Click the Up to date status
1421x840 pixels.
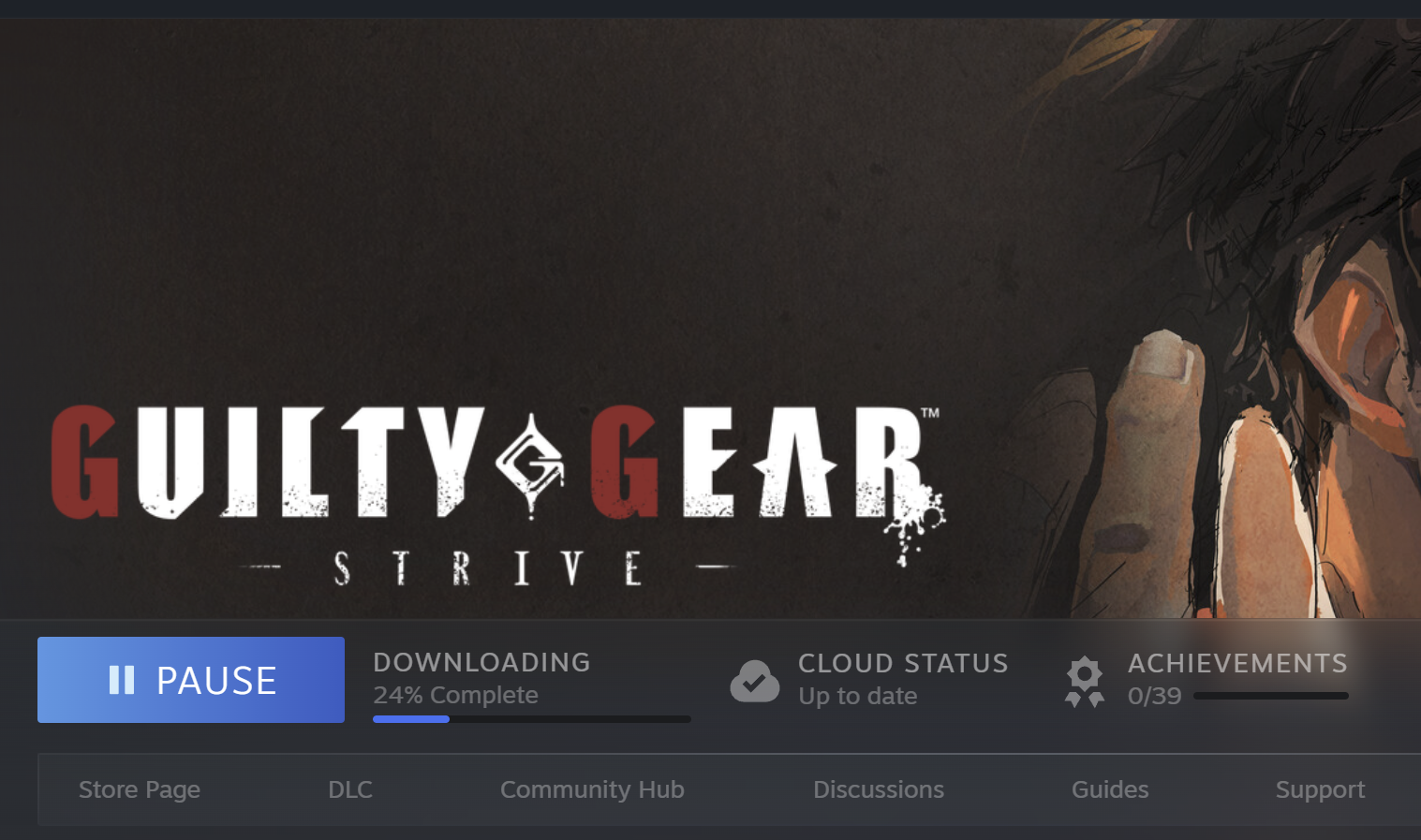tap(858, 696)
